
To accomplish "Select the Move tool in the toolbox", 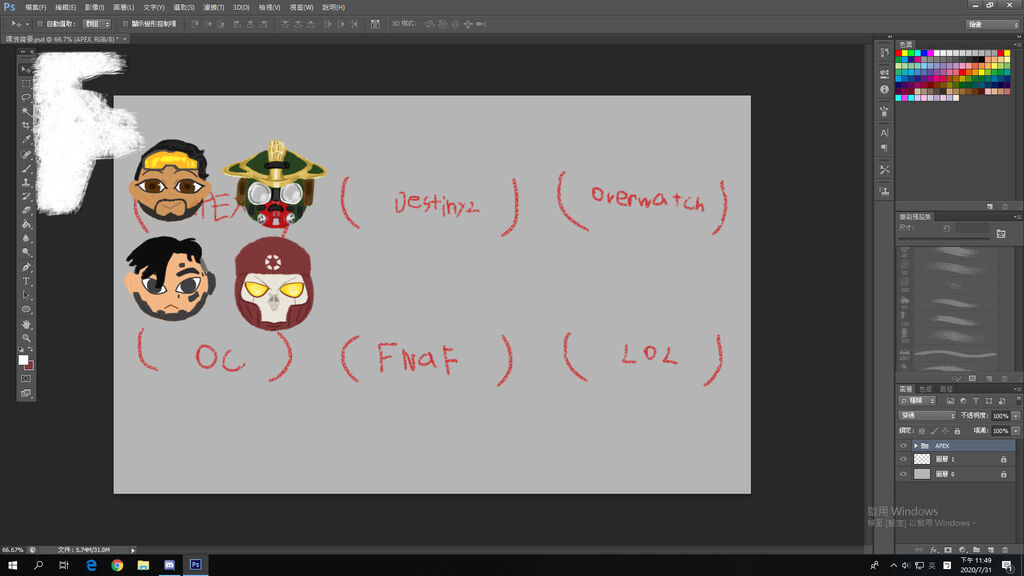I will [x=25, y=69].
